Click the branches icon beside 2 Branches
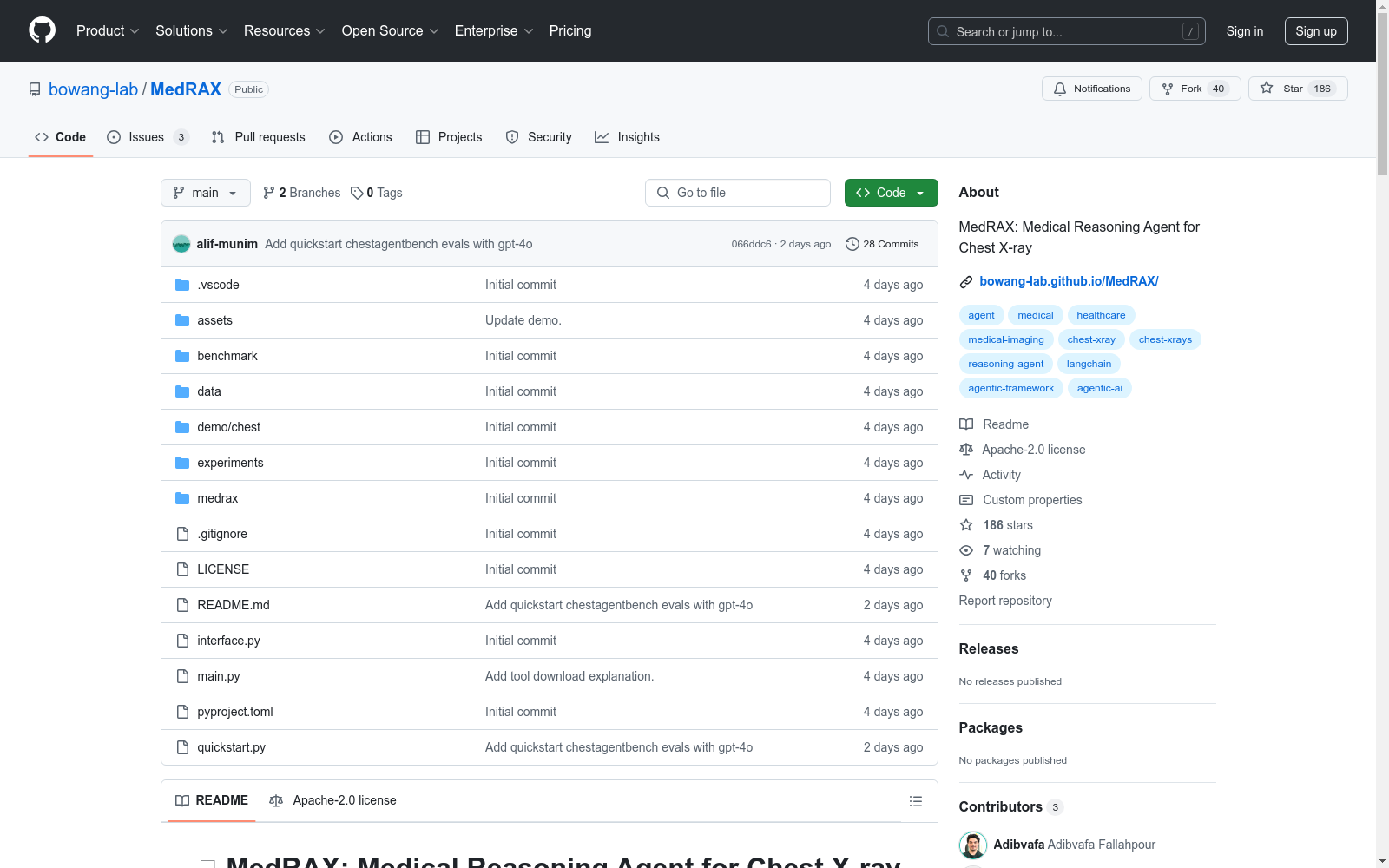 pyautogui.click(x=269, y=193)
